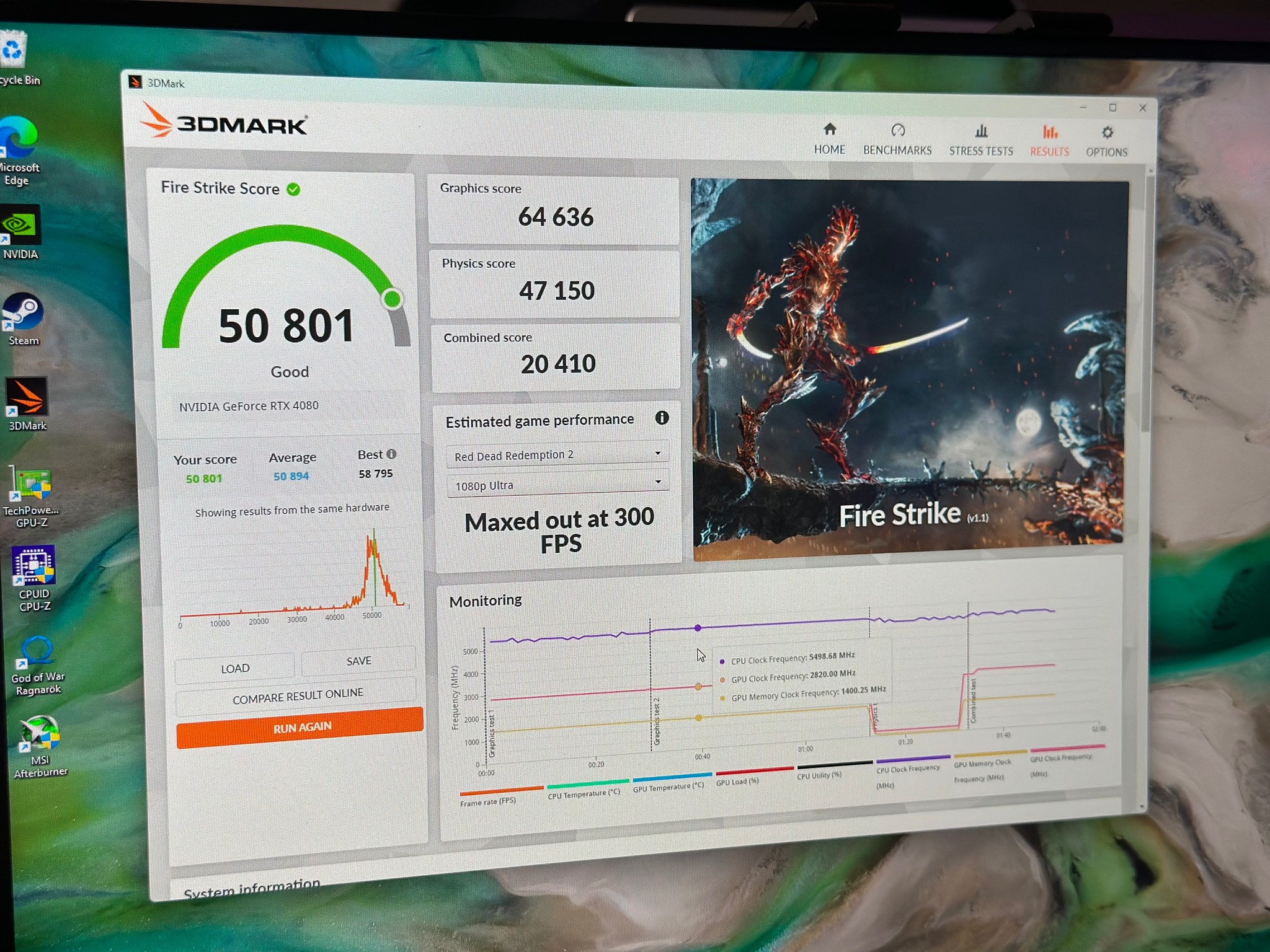Viewport: 1270px width, 952px height.
Task: Switch to the RESULTS tab
Action: point(1049,141)
